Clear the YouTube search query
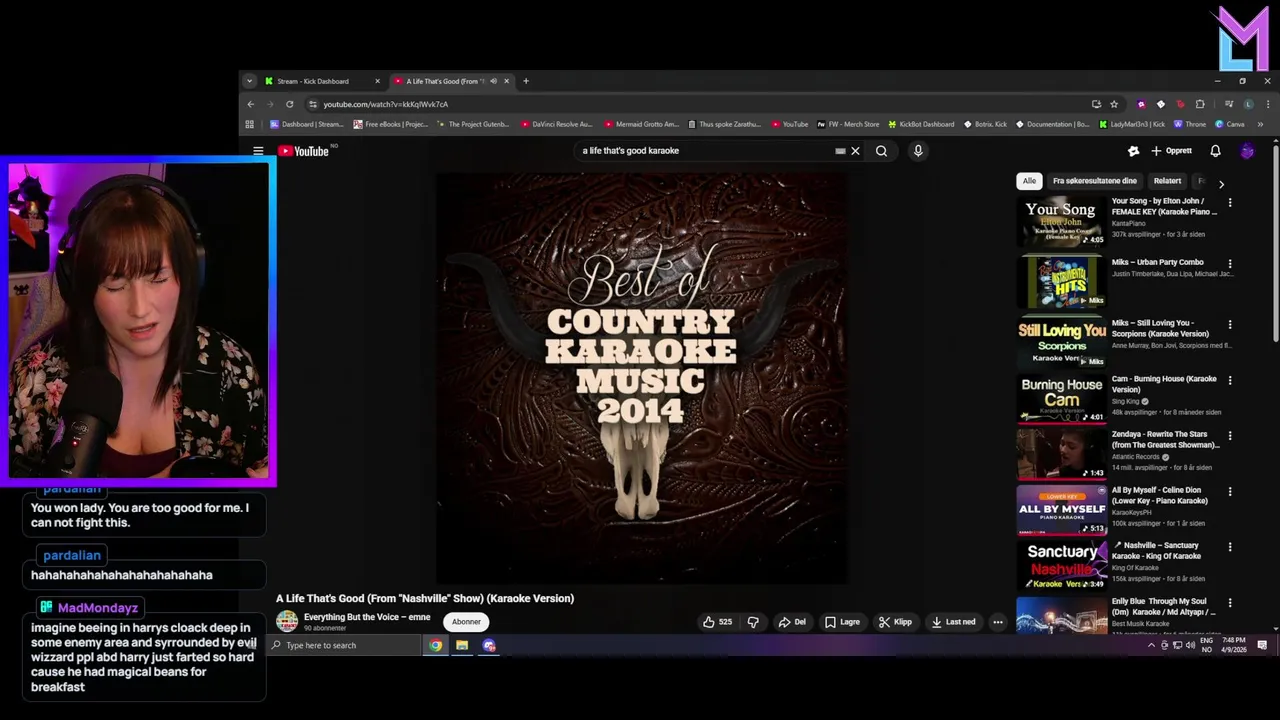 (855, 151)
